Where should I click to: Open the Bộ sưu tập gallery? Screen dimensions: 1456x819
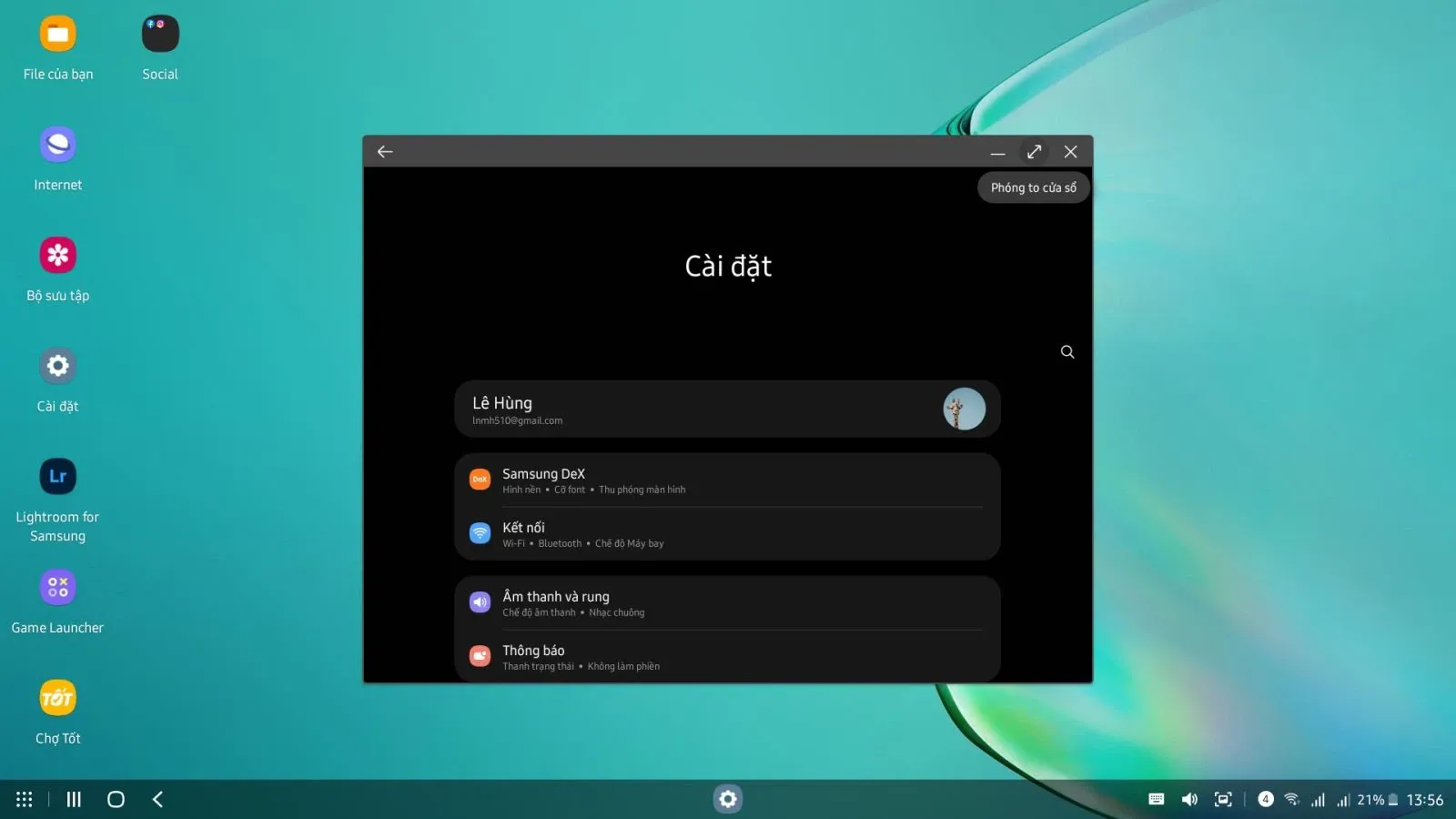58,256
